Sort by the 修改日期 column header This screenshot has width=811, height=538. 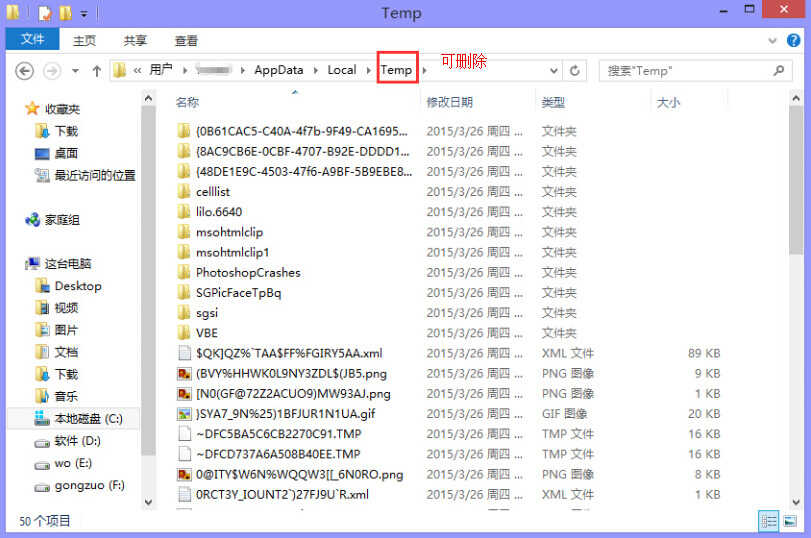[450, 102]
